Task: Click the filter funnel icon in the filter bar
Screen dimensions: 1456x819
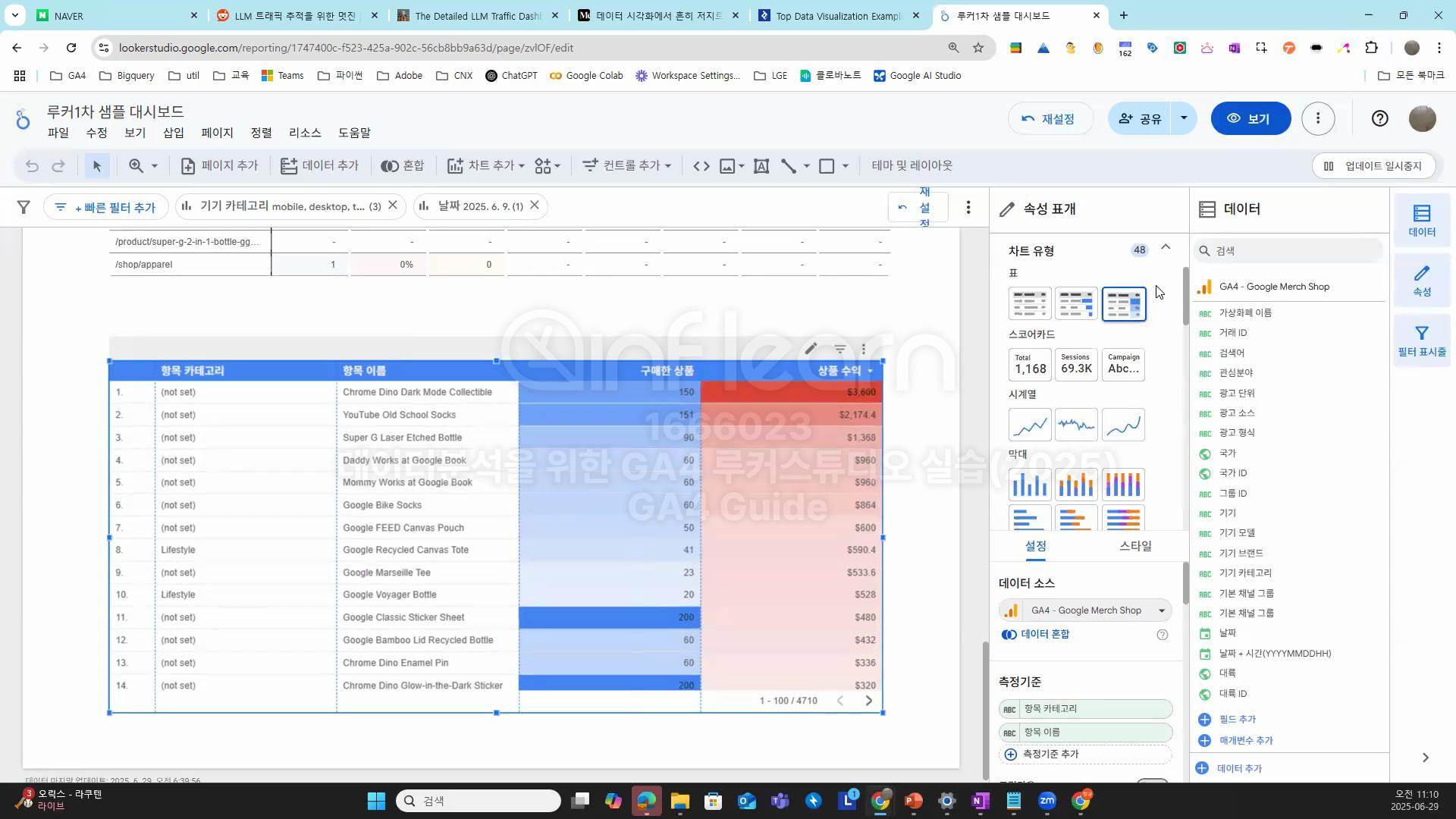Action: (24, 207)
